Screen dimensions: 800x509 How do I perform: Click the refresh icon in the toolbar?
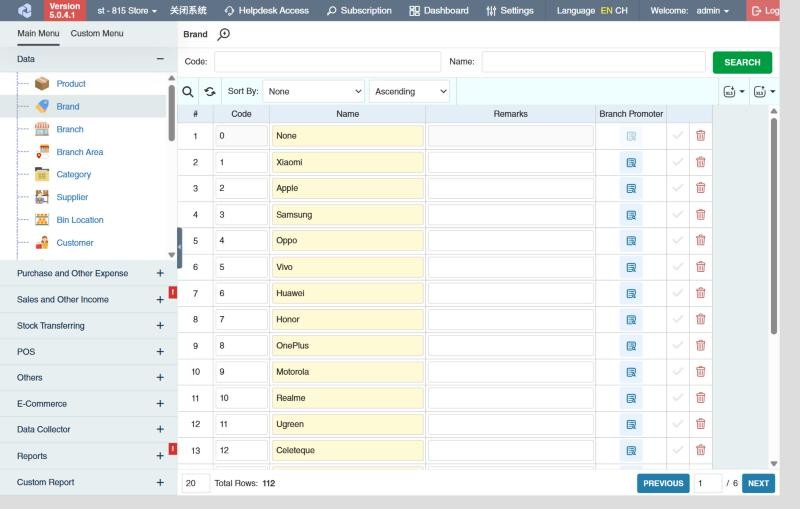pos(210,92)
